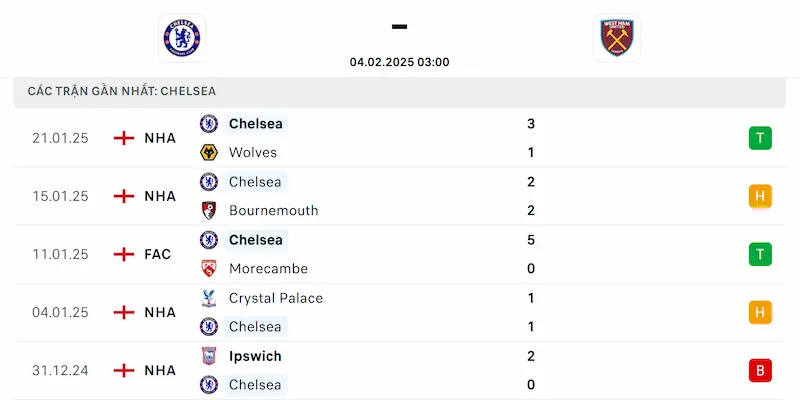Click the Chelsea crest in the match header

click(x=181, y=38)
